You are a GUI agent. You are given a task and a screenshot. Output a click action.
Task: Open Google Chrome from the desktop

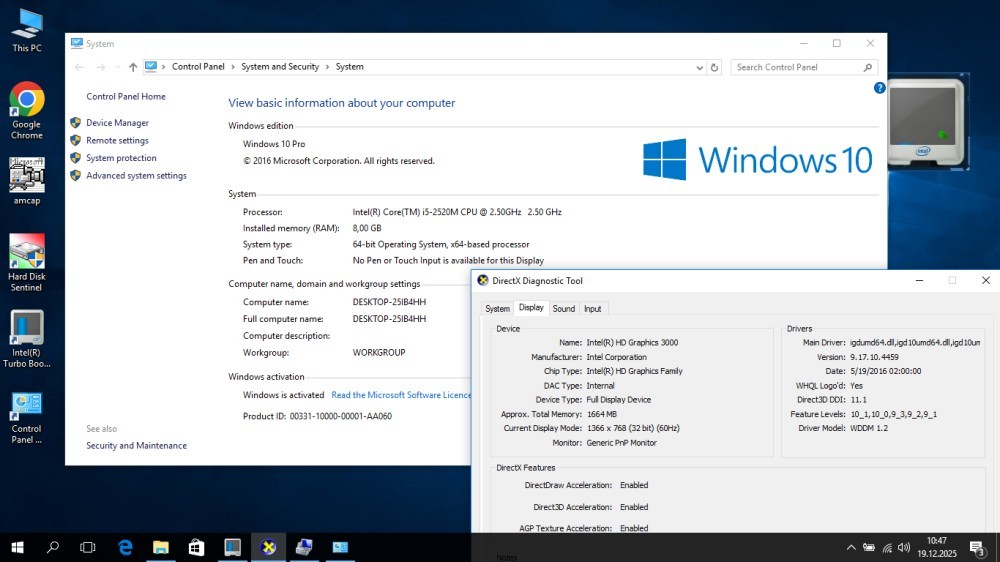[x=27, y=101]
